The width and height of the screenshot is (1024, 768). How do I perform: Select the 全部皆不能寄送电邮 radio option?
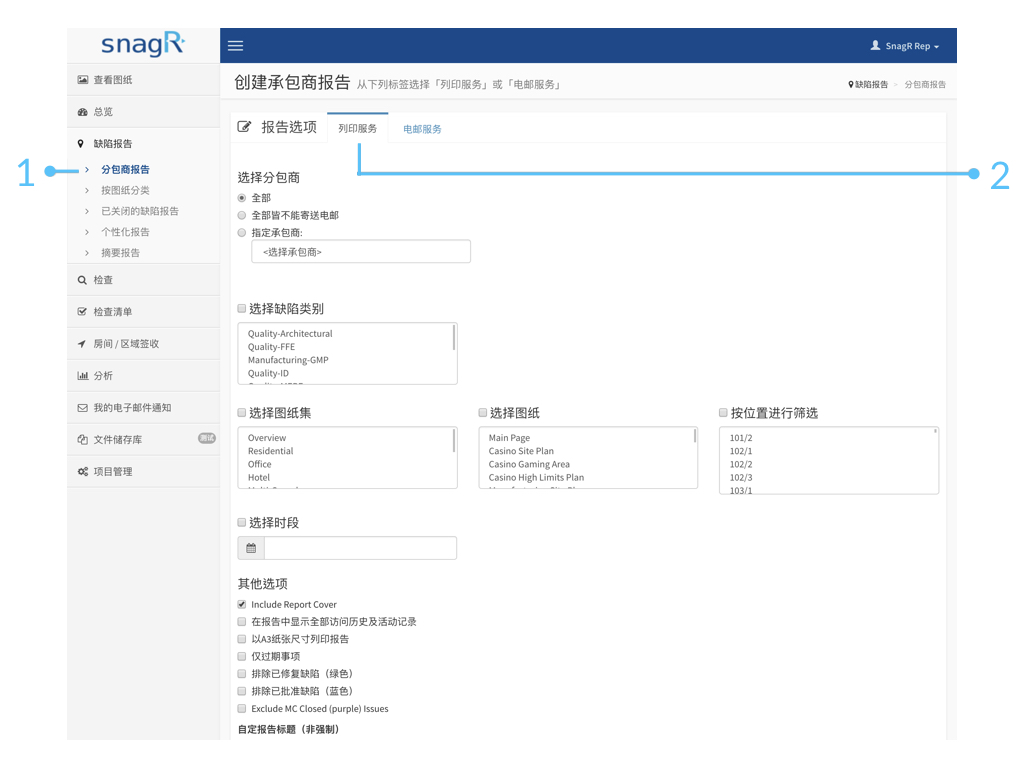(x=242, y=216)
